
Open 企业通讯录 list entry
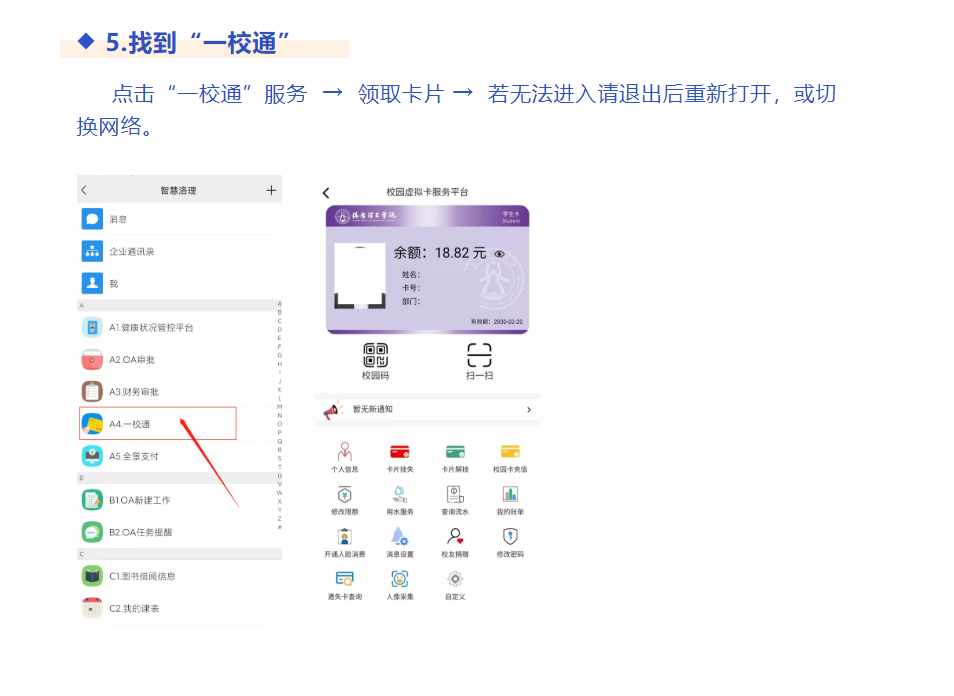pos(132,251)
